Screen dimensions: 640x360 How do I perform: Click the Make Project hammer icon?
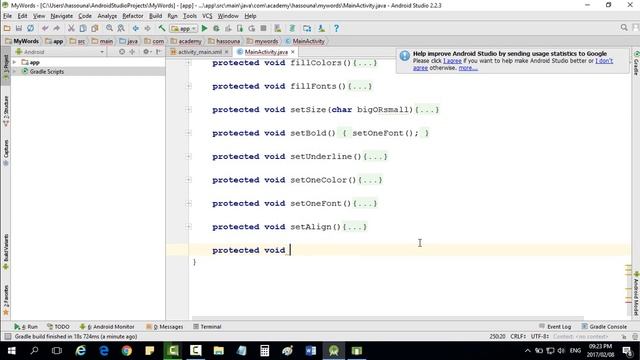162,28
